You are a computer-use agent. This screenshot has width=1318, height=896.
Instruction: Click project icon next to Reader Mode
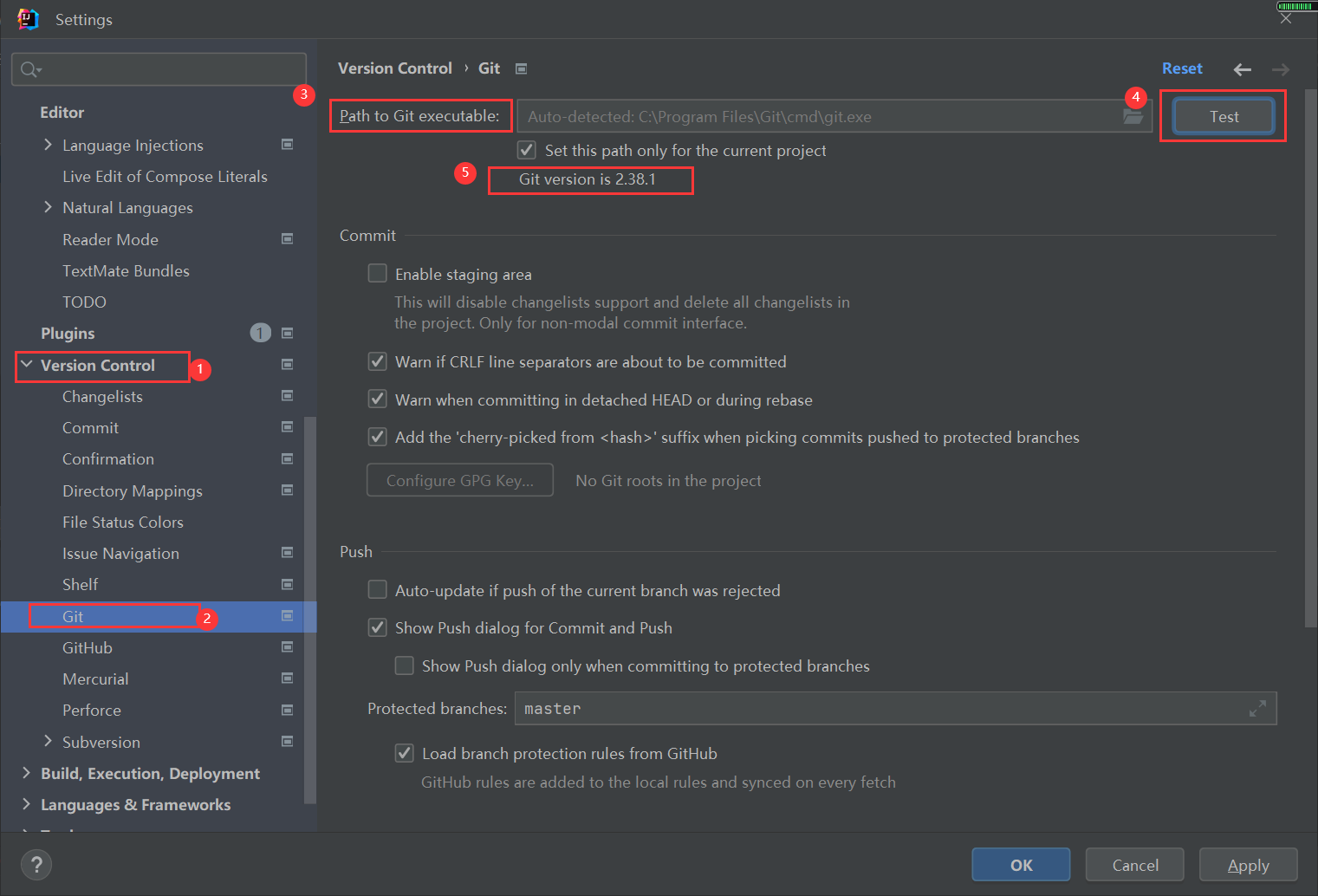287,239
